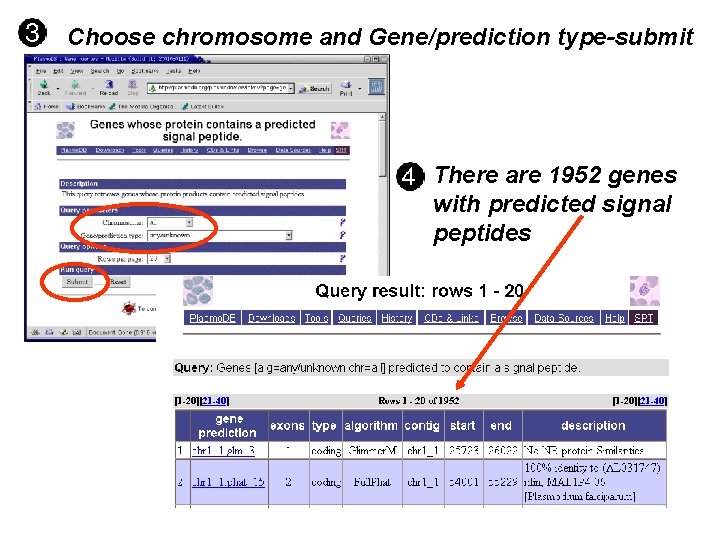Click the Composer icon in status bar

click(64, 332)
